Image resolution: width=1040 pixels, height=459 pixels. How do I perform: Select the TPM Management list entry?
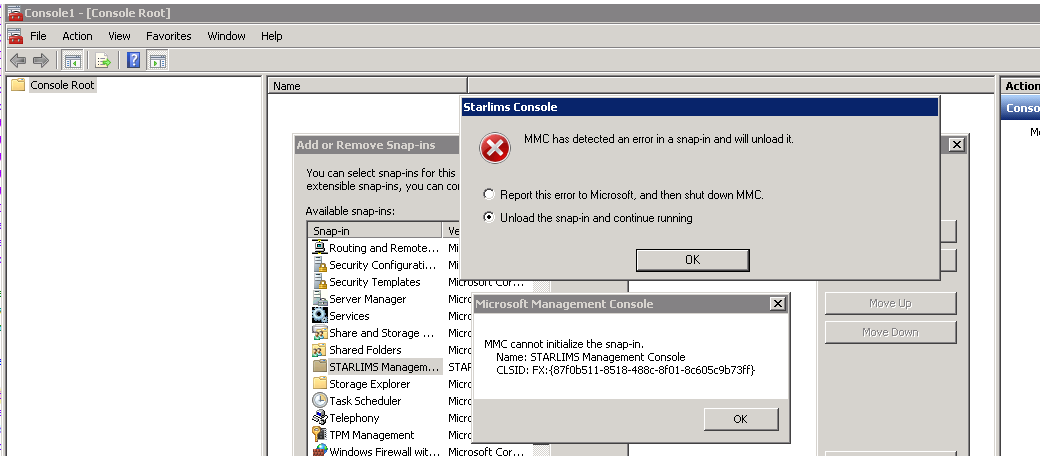[372, 435]
